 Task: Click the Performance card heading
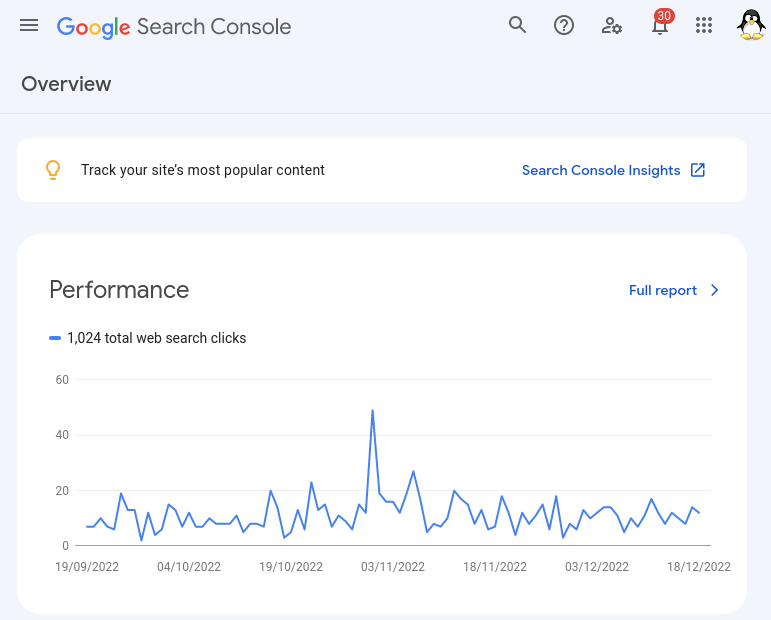pos(119,290)
